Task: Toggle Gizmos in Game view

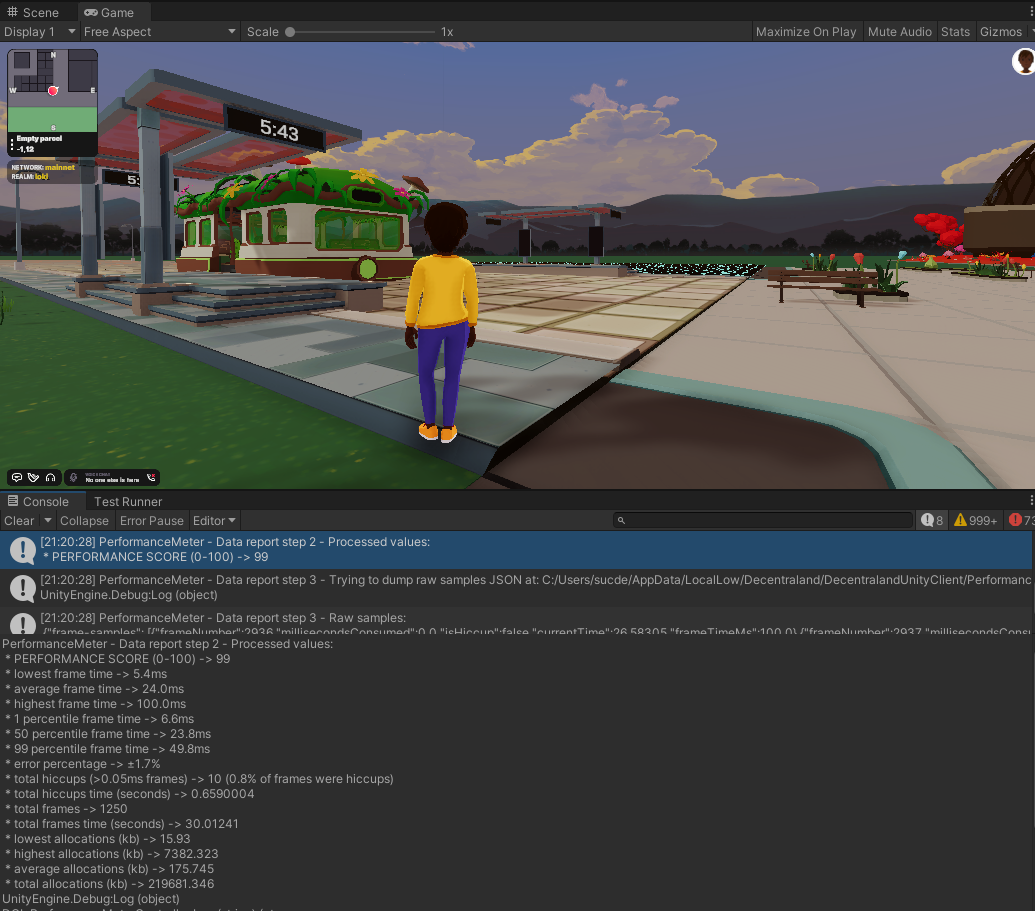Action: click(x=1001, y=32)
